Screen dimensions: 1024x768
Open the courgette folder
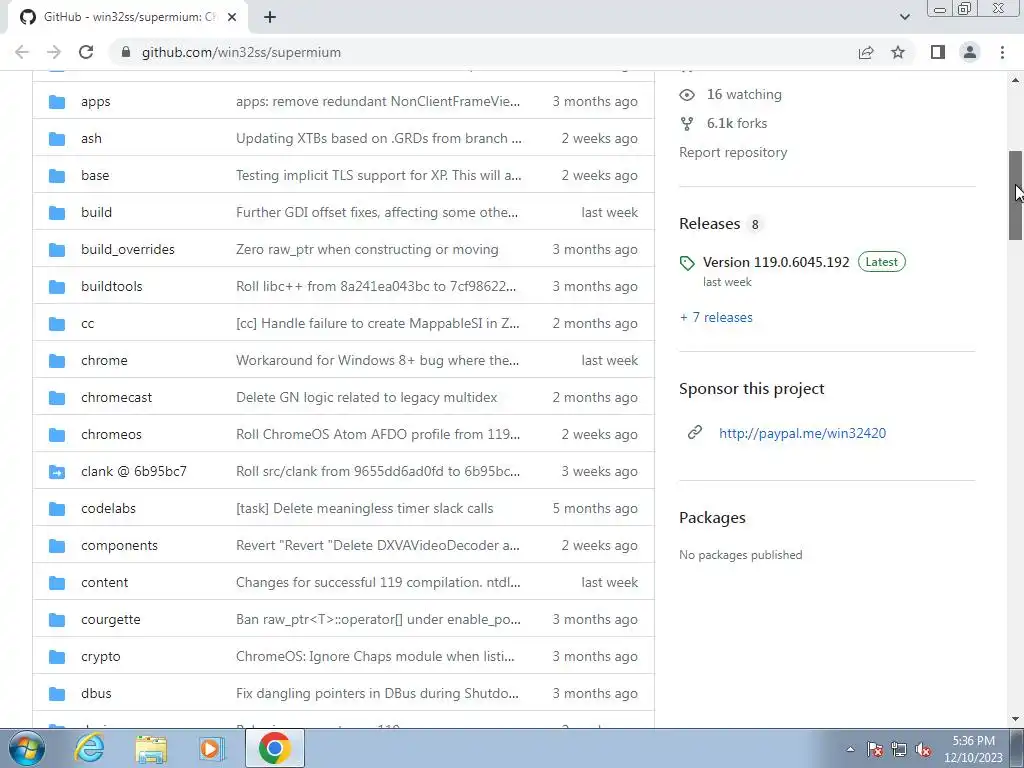tap(110, 619)
